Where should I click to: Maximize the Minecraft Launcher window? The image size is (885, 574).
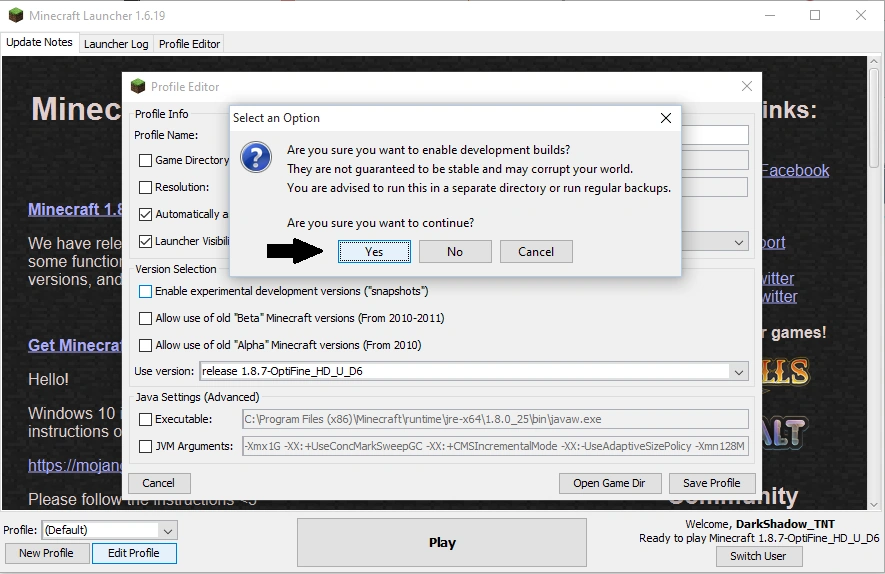click(815, 15)
